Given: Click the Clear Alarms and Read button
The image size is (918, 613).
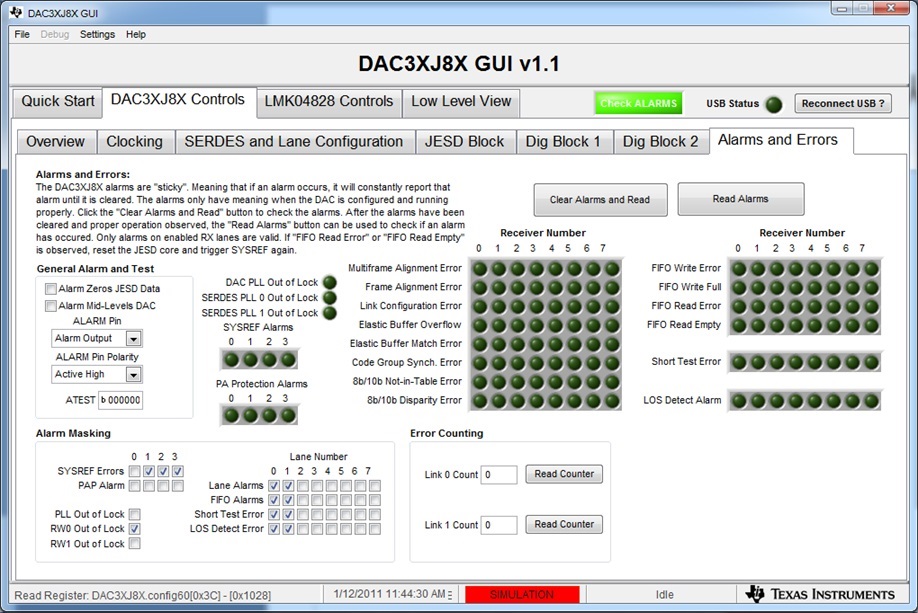Looking at the screenshot, I should [600, 200].
